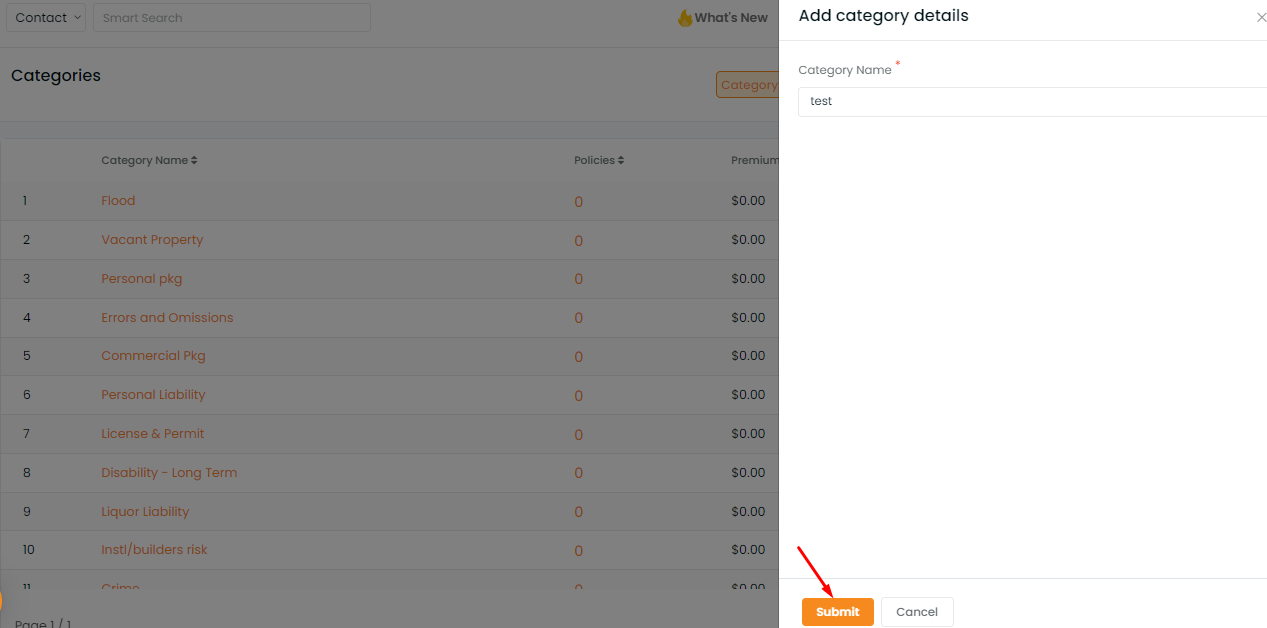1267x628 pixels.
Task: Open the License & Permit category
Action: (152, 434)
